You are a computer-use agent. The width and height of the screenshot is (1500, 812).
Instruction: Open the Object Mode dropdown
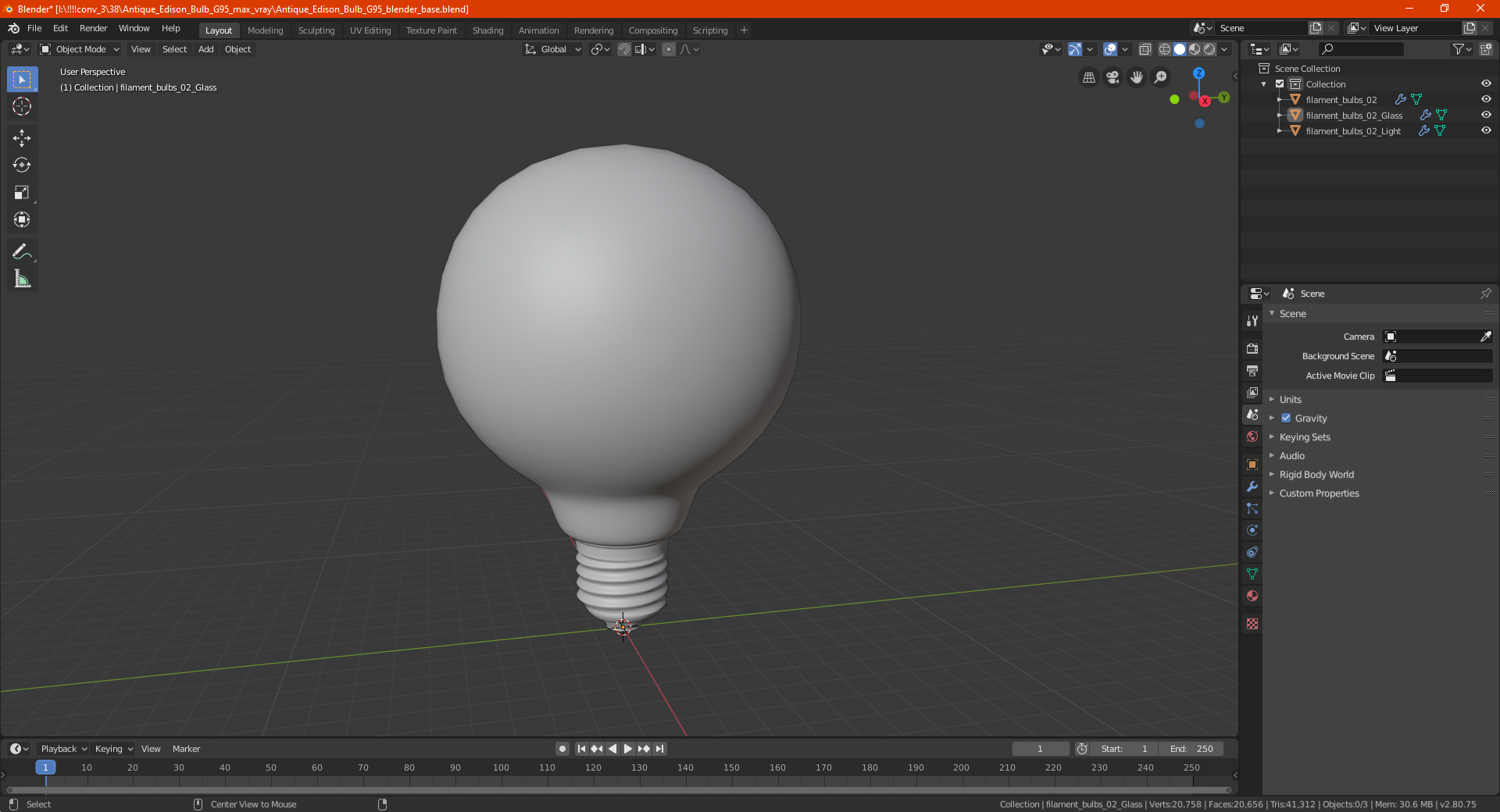click(80, 49)
